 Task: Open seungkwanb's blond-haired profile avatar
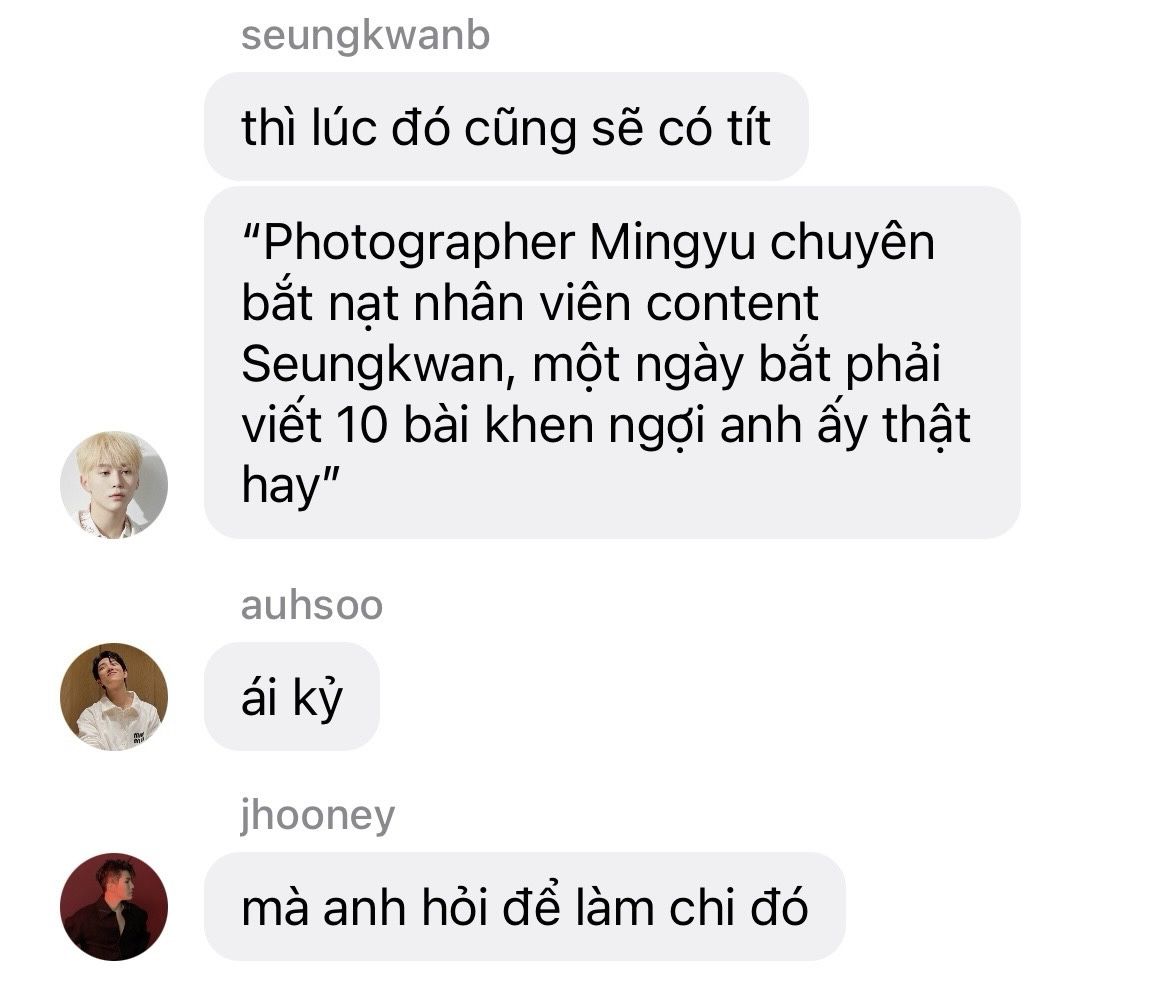(x=114, y=485)
